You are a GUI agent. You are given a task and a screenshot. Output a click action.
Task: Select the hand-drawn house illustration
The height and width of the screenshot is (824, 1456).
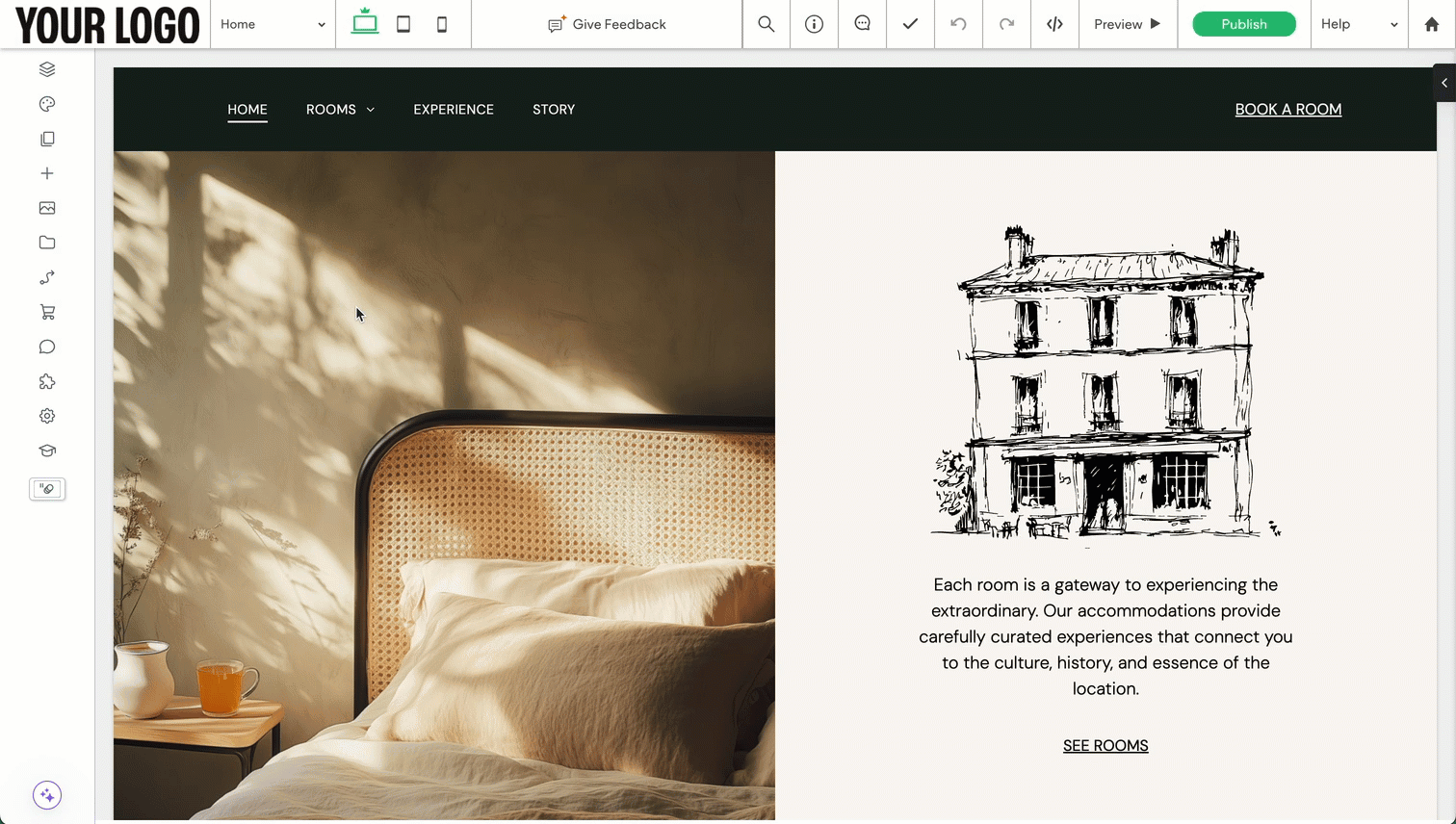click(1105, 383)
